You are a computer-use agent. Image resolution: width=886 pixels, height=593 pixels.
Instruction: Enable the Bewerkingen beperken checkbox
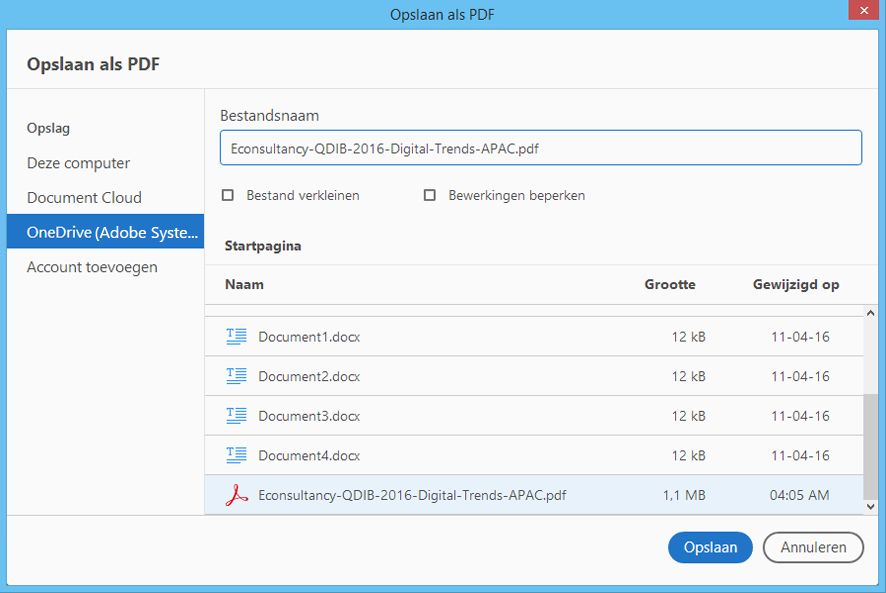(429, 195)
